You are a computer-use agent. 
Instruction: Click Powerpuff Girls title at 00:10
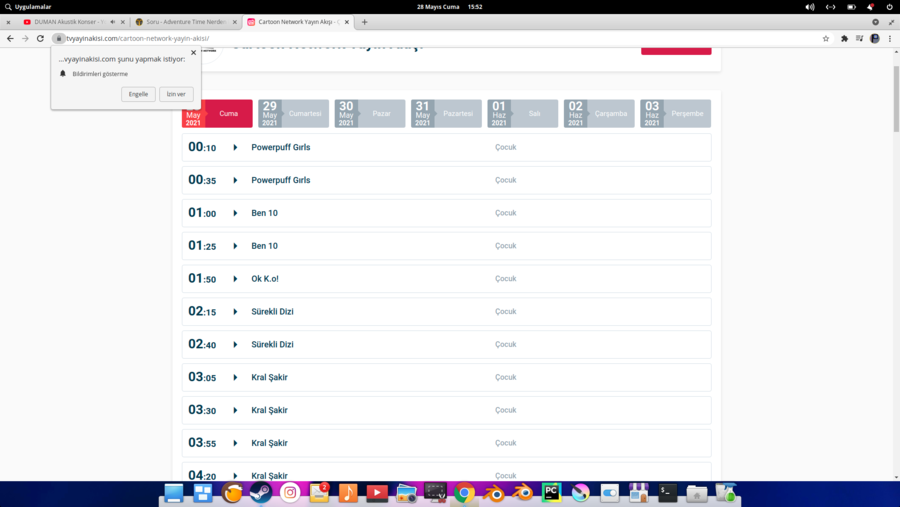pos(281,148)
